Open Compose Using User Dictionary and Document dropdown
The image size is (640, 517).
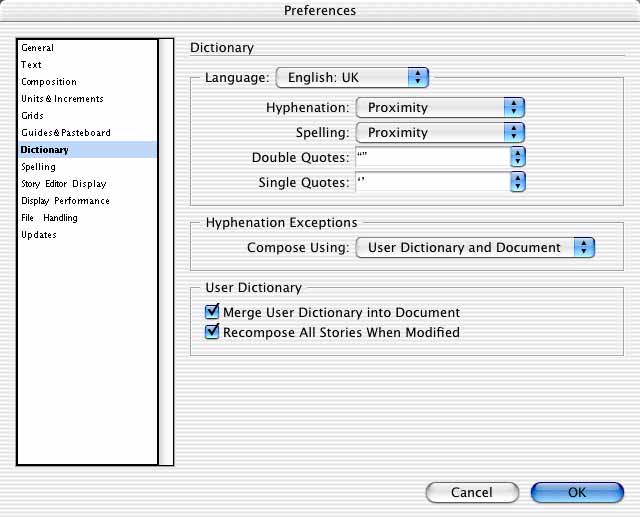click(475, 248)
